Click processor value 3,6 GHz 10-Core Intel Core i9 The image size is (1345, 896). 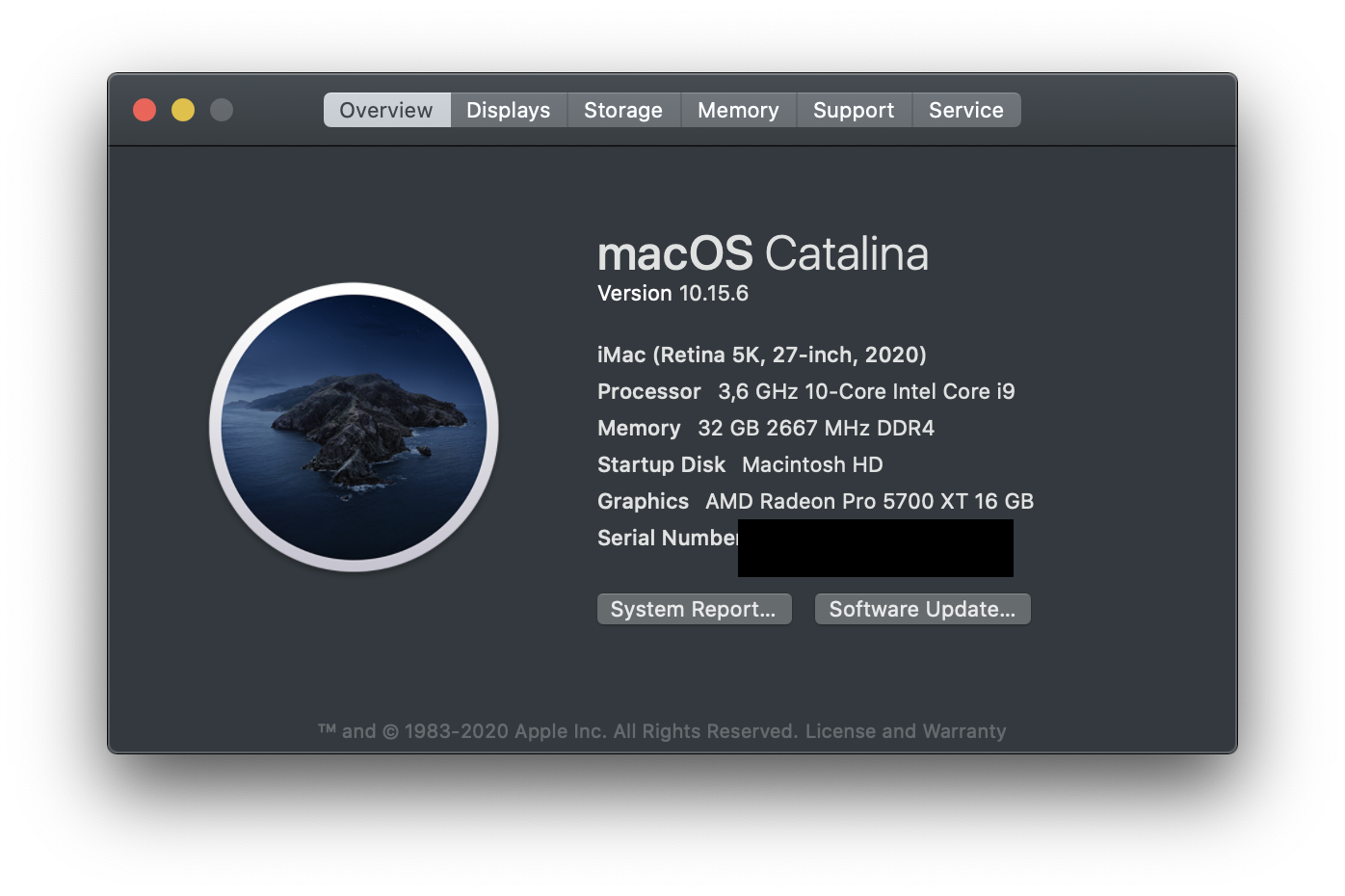(x=866, y=391)
